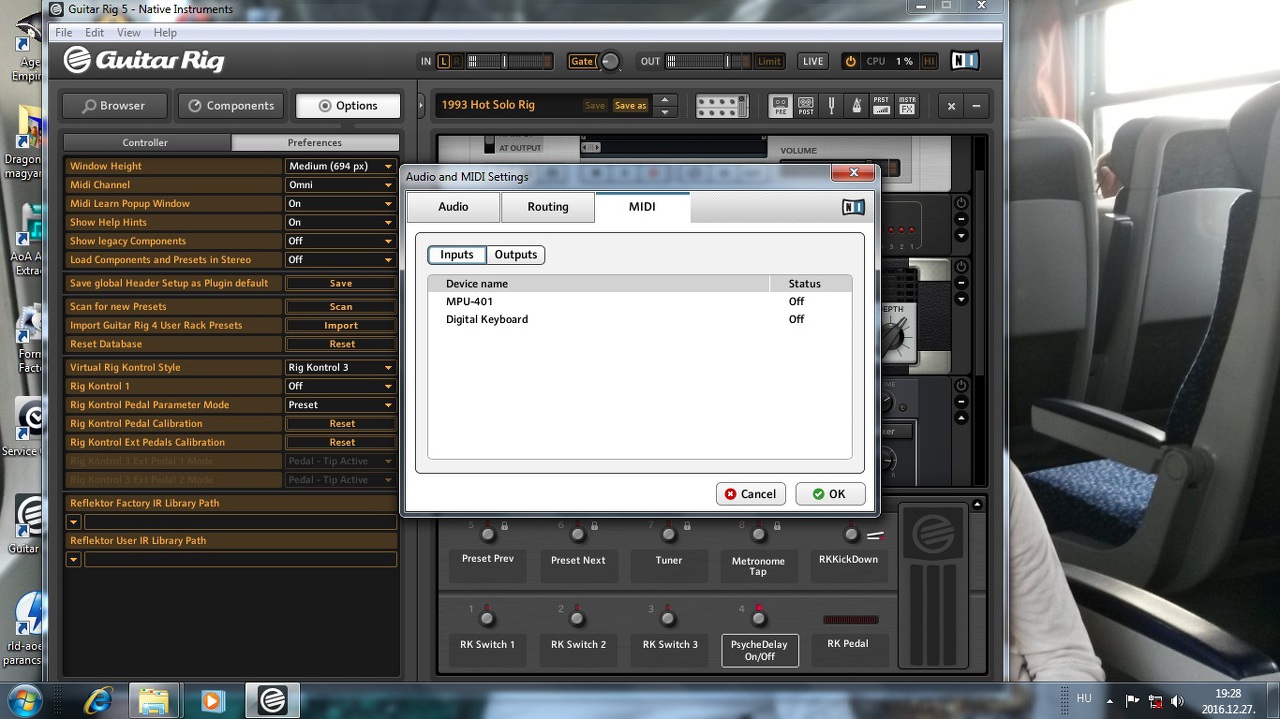The image size is (1280, 719).
Task: Toggle the PRST preset volume icon
Action: [881, 105]
